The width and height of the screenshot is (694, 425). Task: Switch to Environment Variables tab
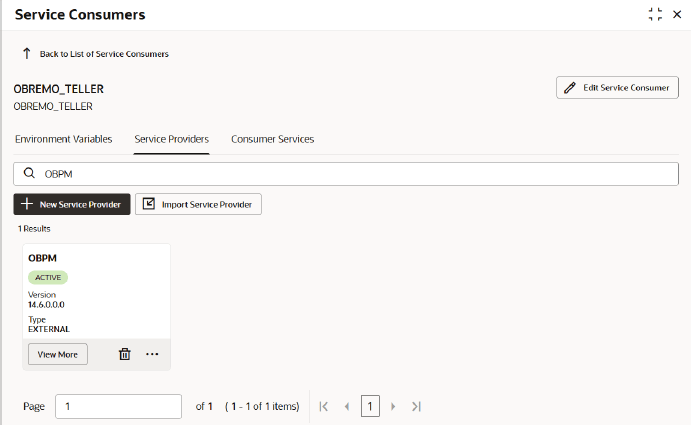click(x=64, y=139)
